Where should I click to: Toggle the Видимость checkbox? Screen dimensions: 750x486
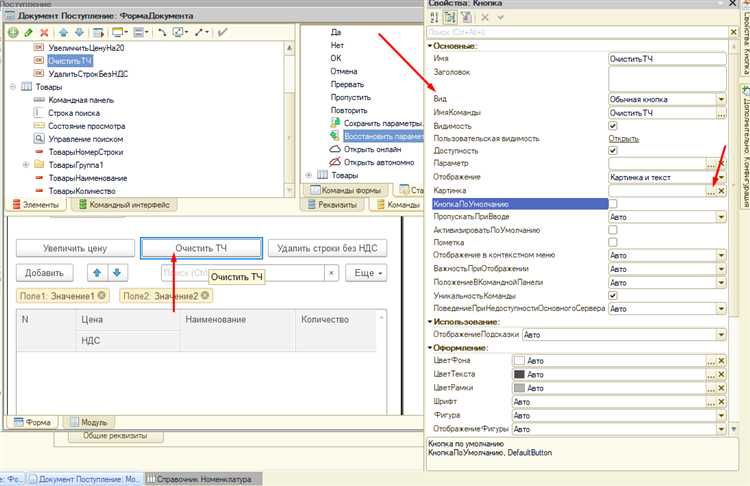613,126
